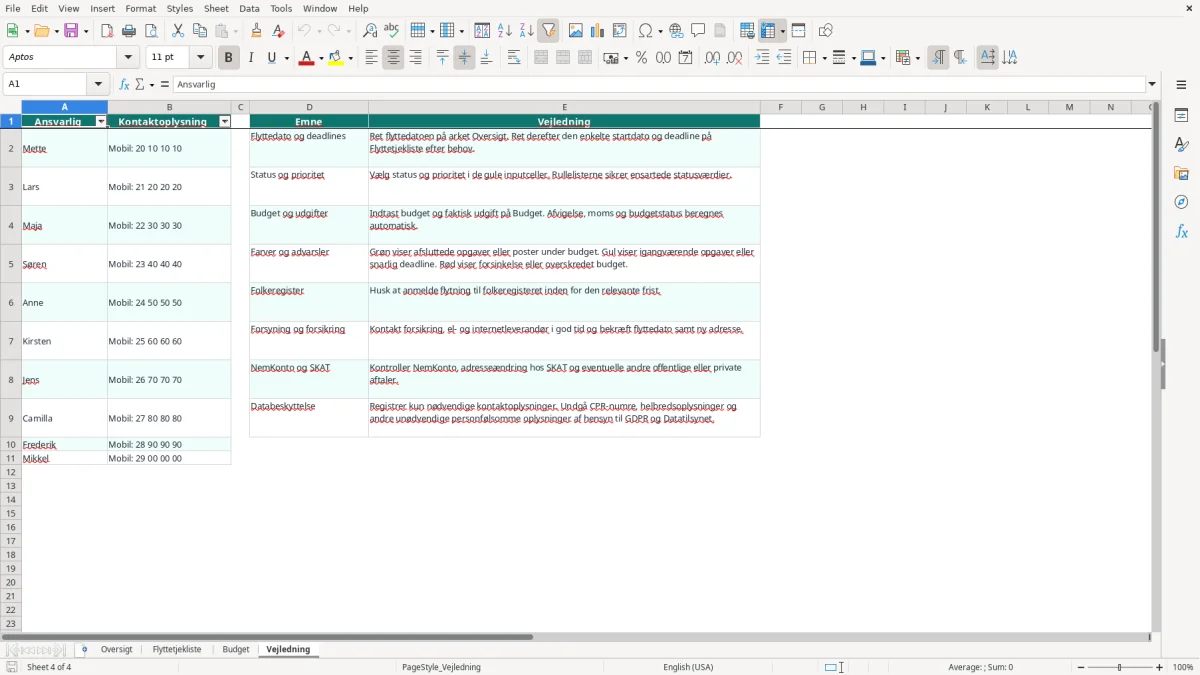
Task: Open the sidebar Gallery panel
Action: tap(1181, 173)
